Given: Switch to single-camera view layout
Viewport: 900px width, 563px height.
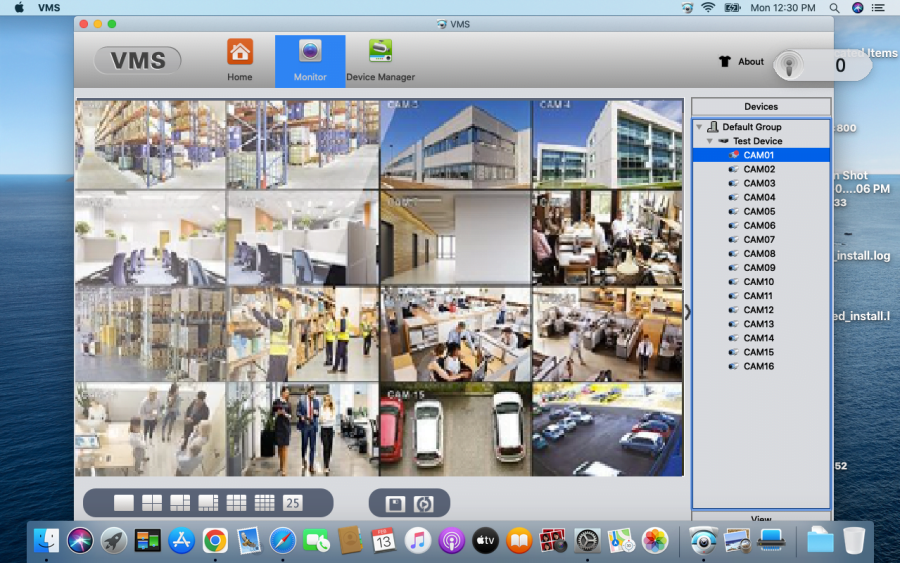Looking at the screenshot, I should (x=124, y=503).
